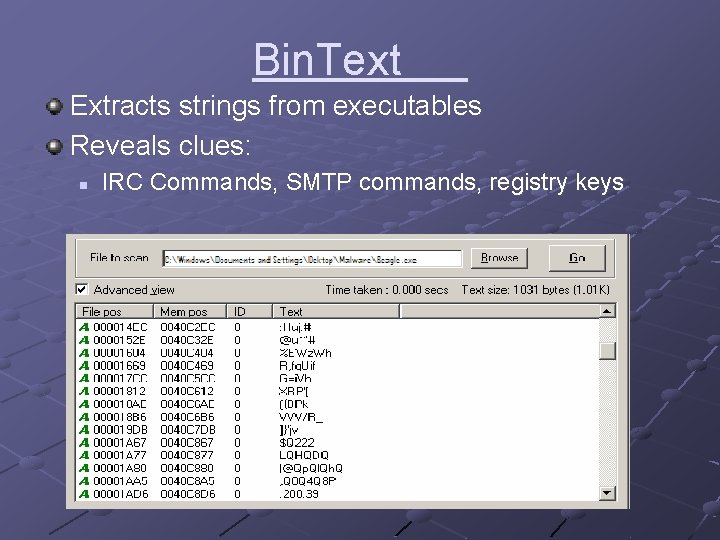Select ANSI icon of row 00001669
This screenshot has height=540, width=720.
point(84,366)
